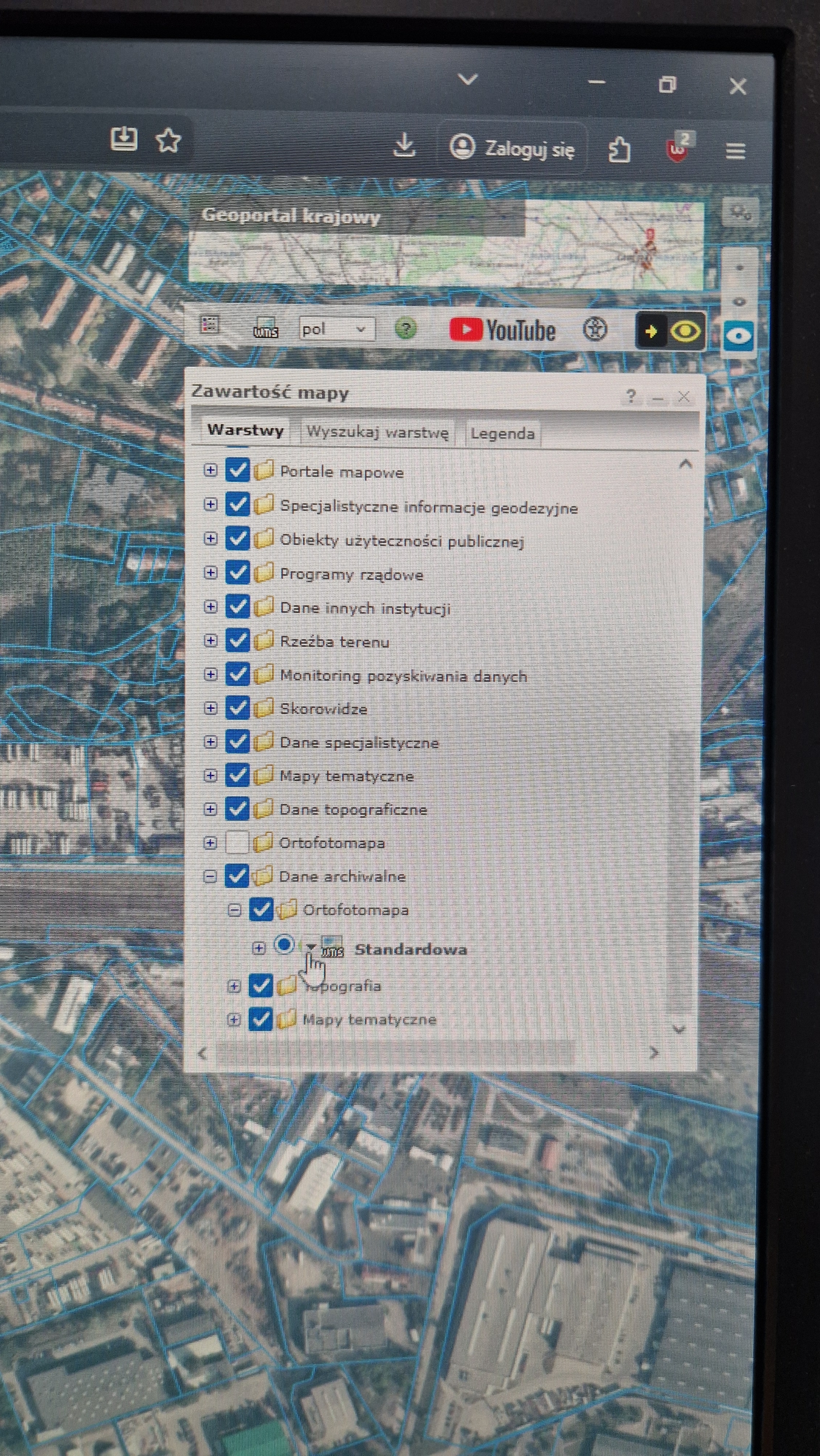Expand the Skorowidze folder tree node
Screen dimensions: 820x1456
click(x=210, y=708)
